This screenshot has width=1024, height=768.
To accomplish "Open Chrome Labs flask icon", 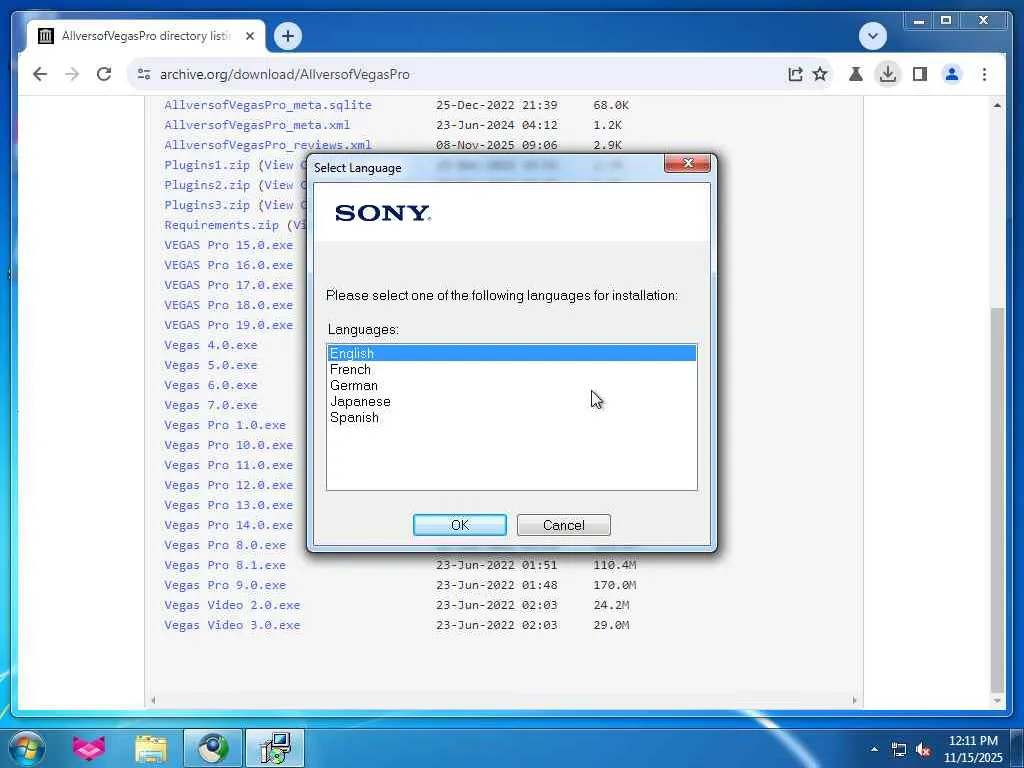I will (856, 74).
